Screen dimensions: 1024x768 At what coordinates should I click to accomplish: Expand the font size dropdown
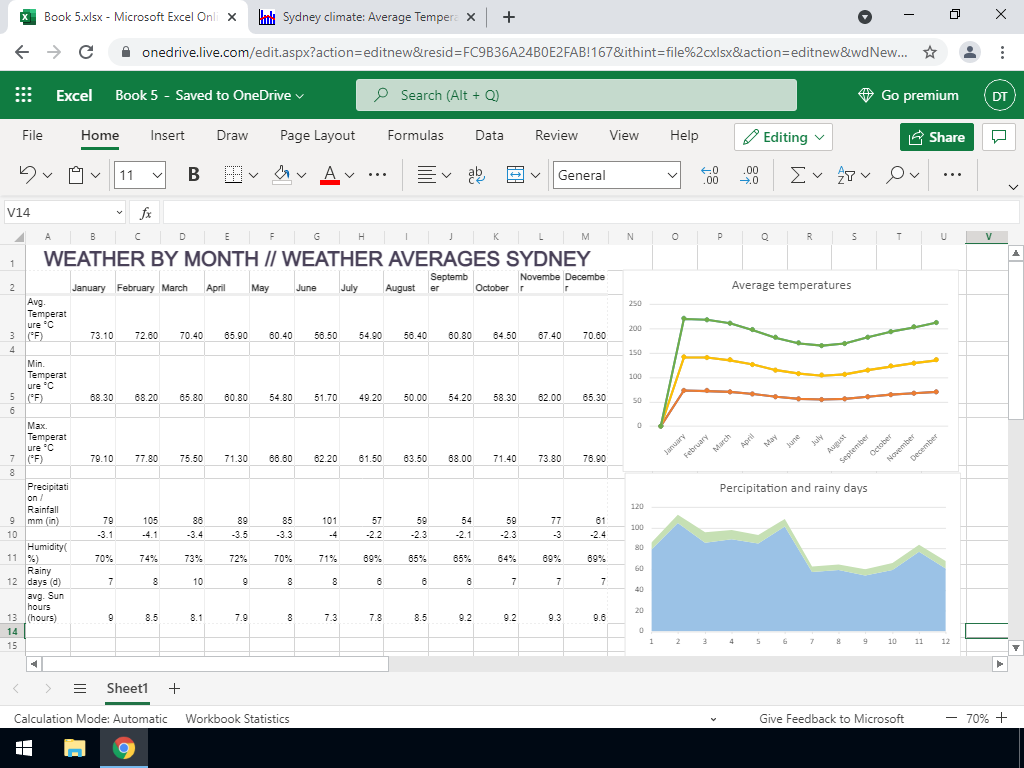[157, 175]
